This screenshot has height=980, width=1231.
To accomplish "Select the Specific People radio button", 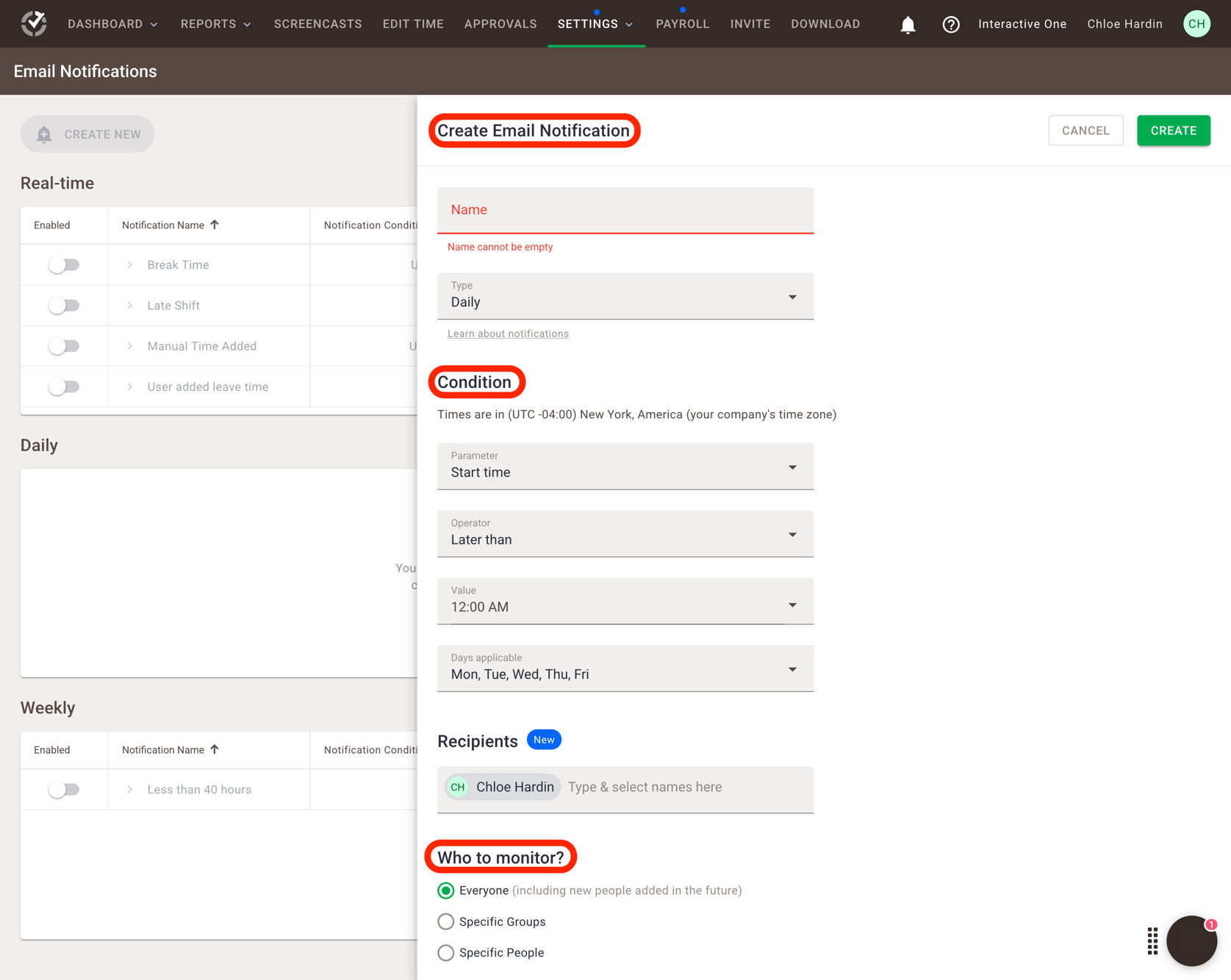I will (445, 952).
